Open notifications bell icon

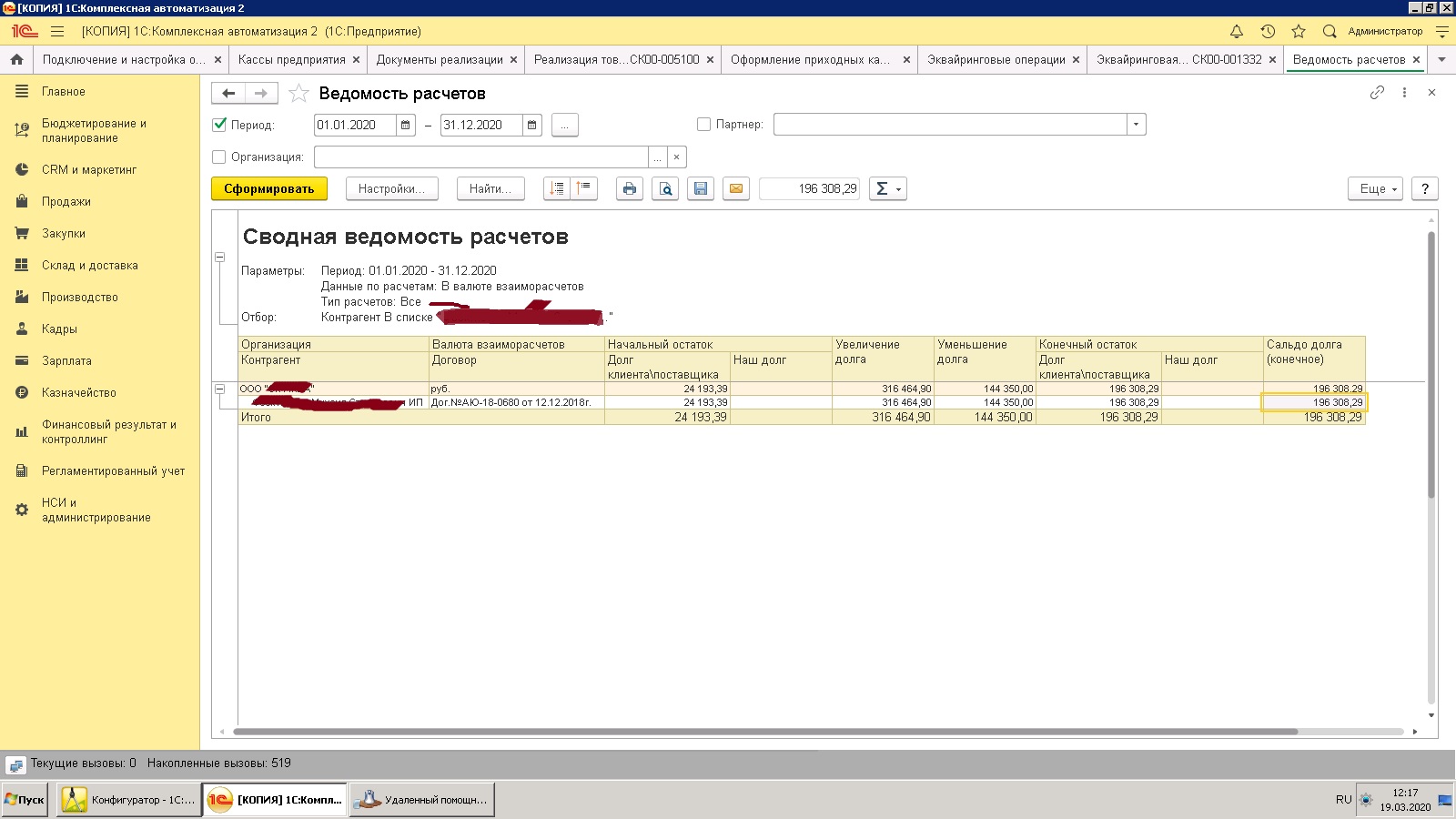coord(1237,31)
